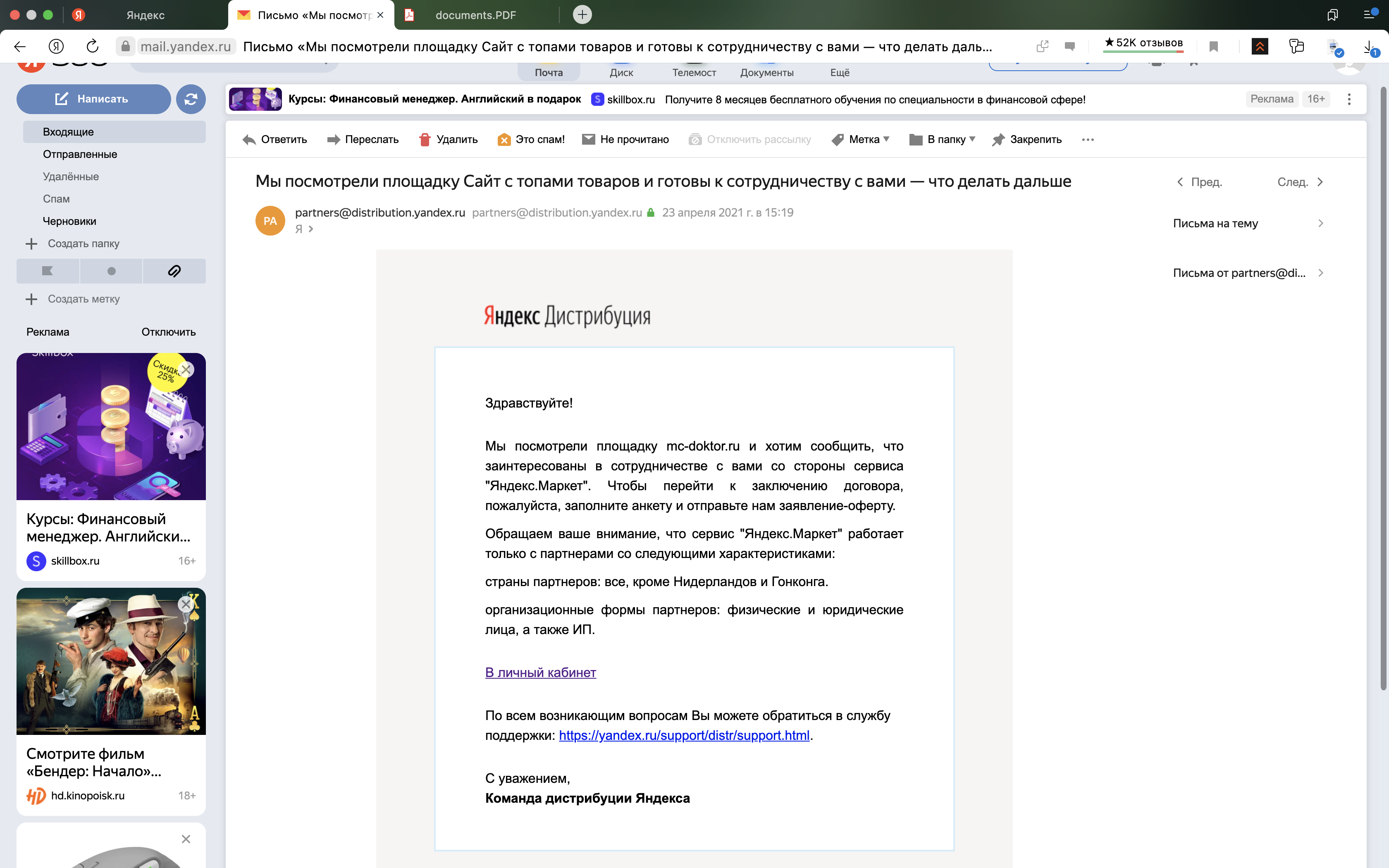Pin this email with Закрепить

(x=1026, y=140)
